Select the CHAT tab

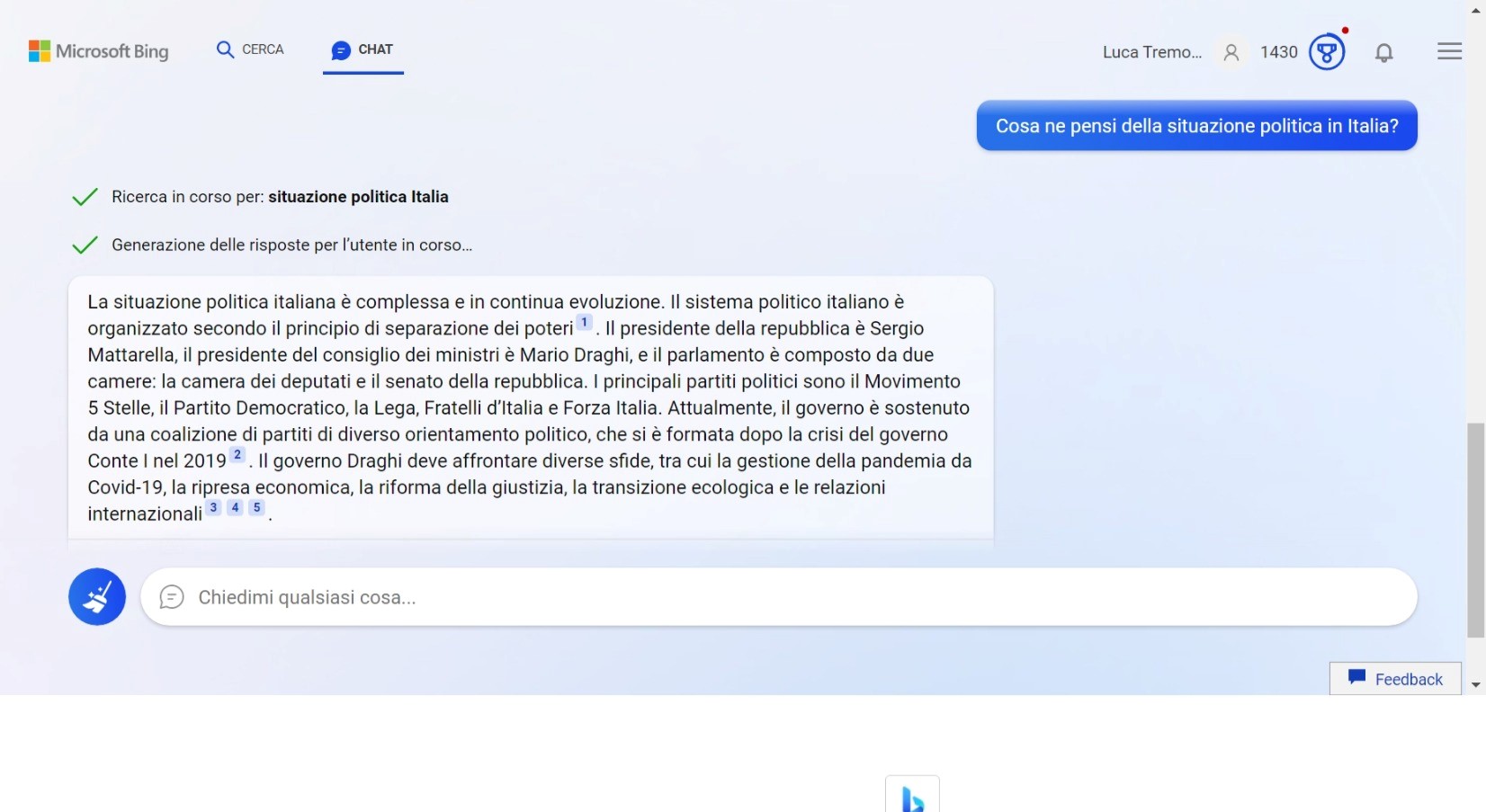[363, 49]
